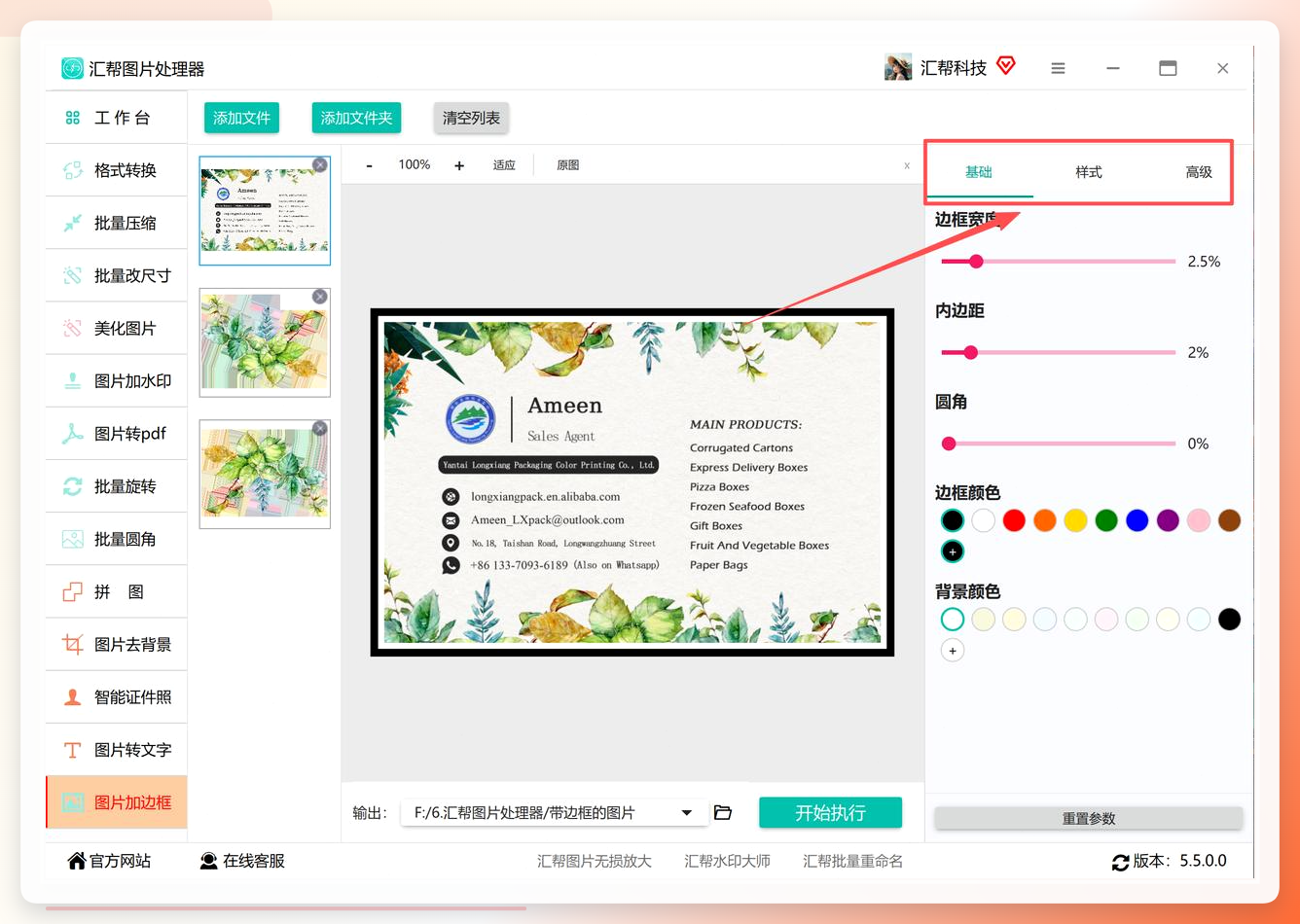This screenshot has height=924, width=1300.
Task: Open the 图片转pdf icon
Action: click(x=73, y=434)
